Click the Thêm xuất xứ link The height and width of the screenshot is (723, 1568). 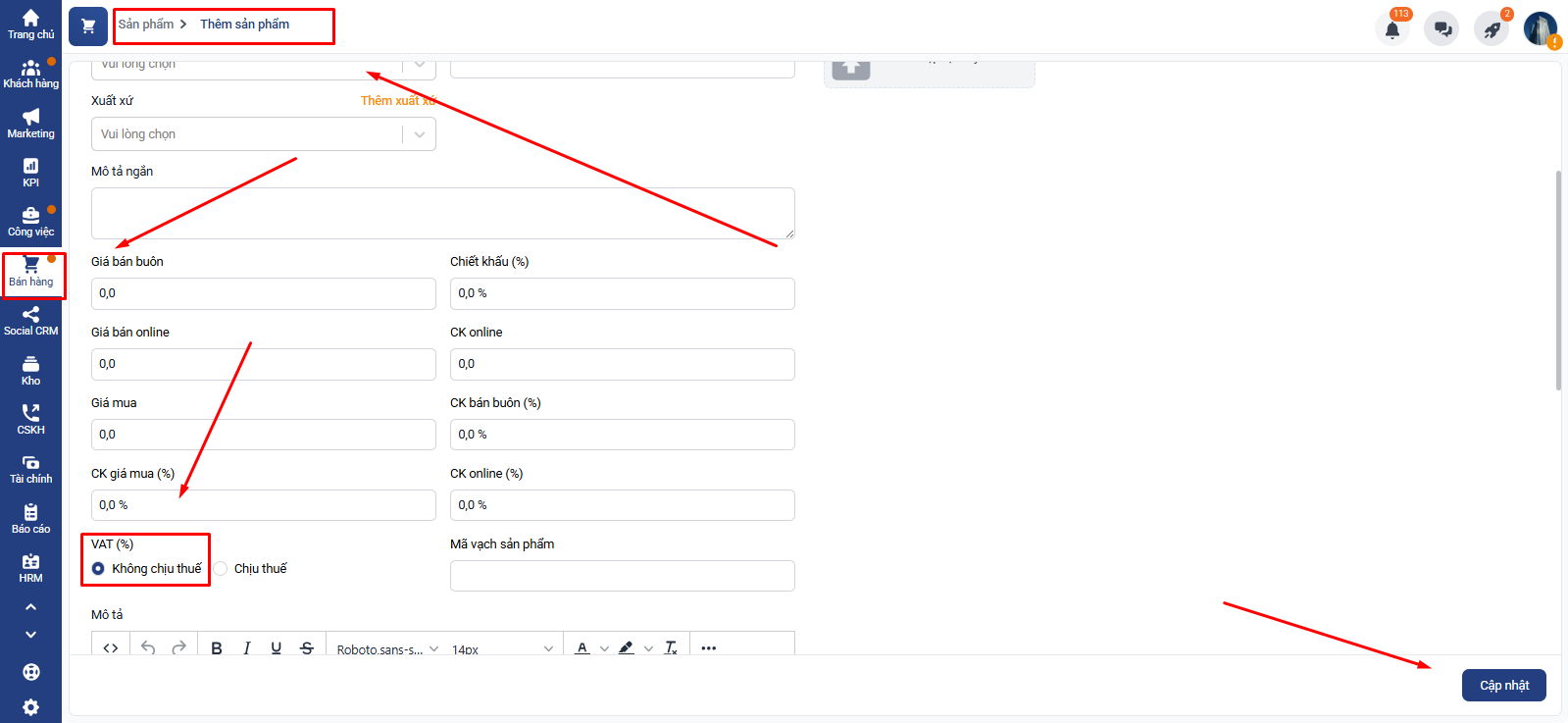click(x=397, y=101)
